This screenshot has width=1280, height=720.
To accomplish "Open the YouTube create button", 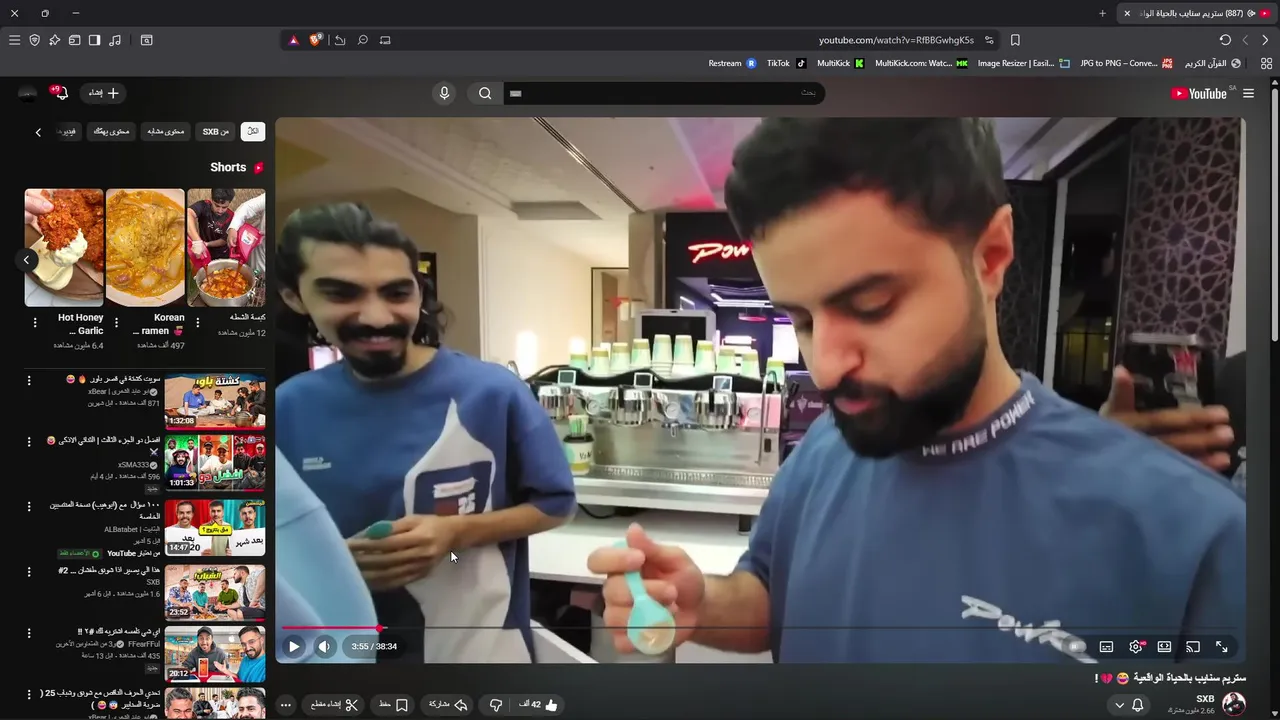I will click(104, 93).
